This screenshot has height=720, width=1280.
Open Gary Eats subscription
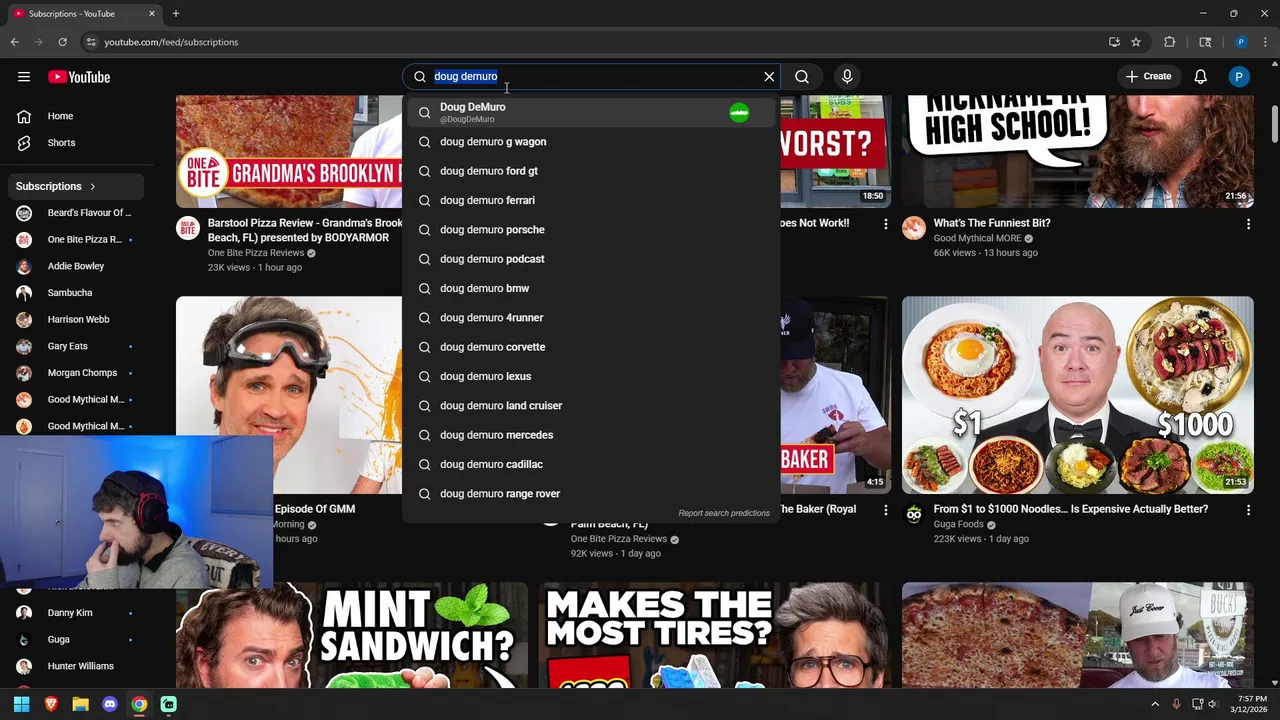tap(76, 346)
